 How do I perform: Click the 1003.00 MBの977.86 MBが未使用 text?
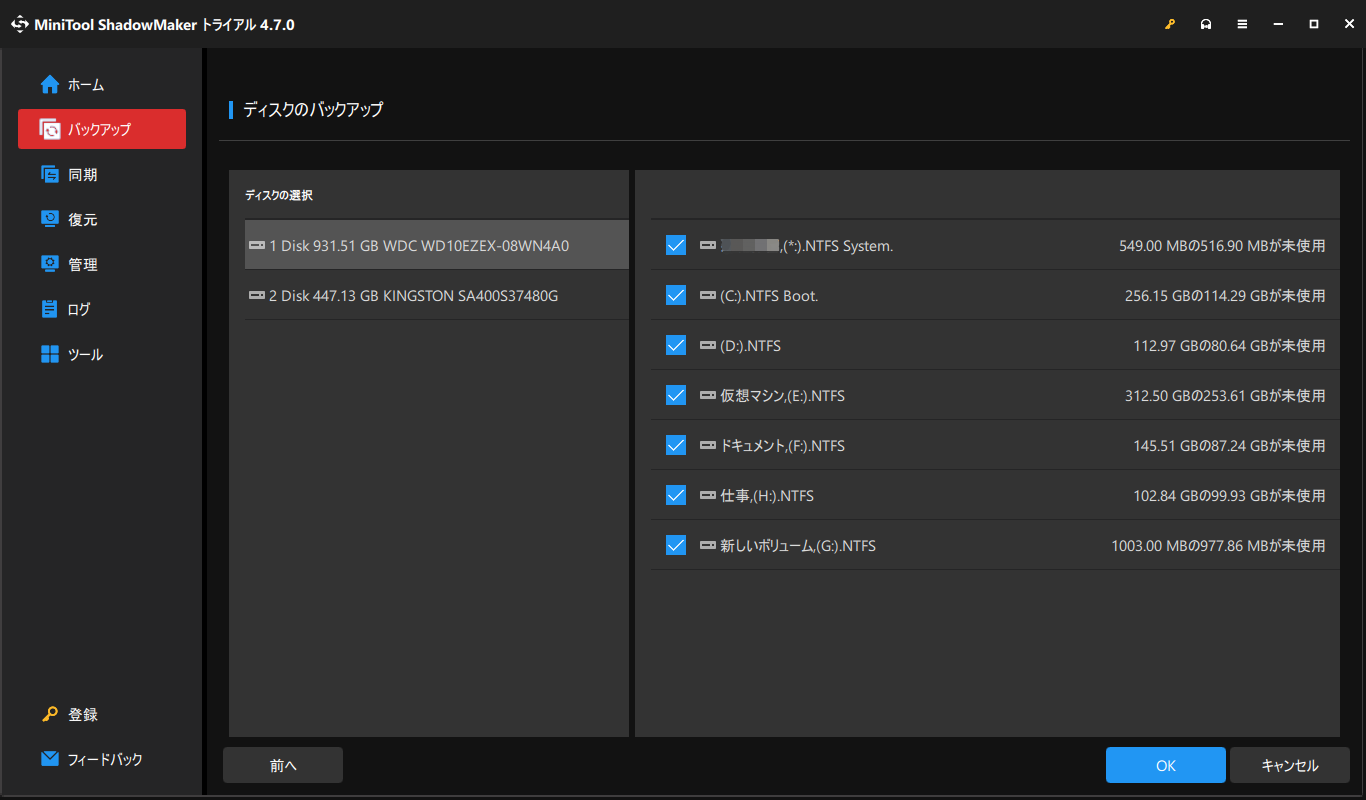(x=1218, y=546)
